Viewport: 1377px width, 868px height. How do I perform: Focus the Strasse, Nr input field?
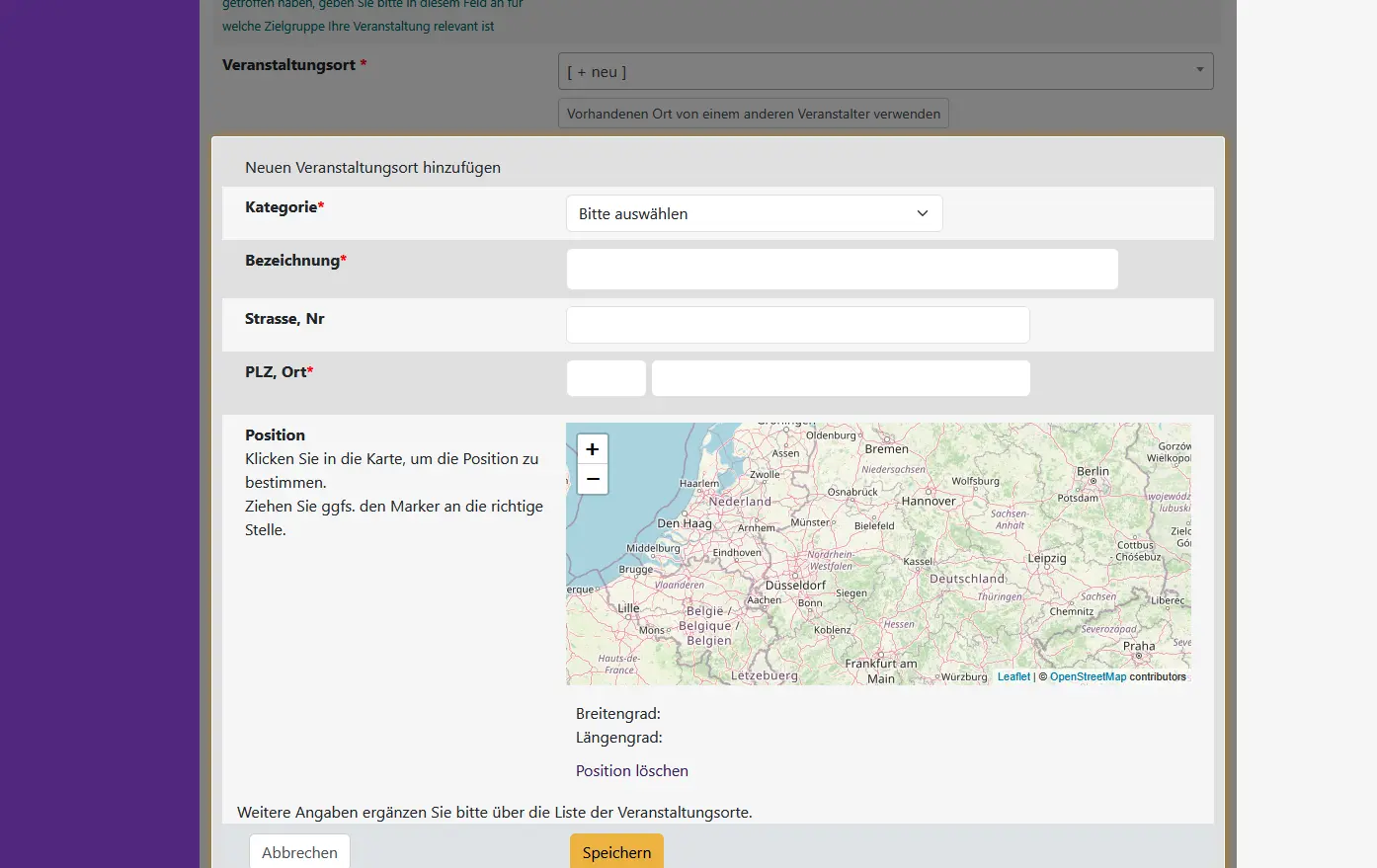click(797, 325)
